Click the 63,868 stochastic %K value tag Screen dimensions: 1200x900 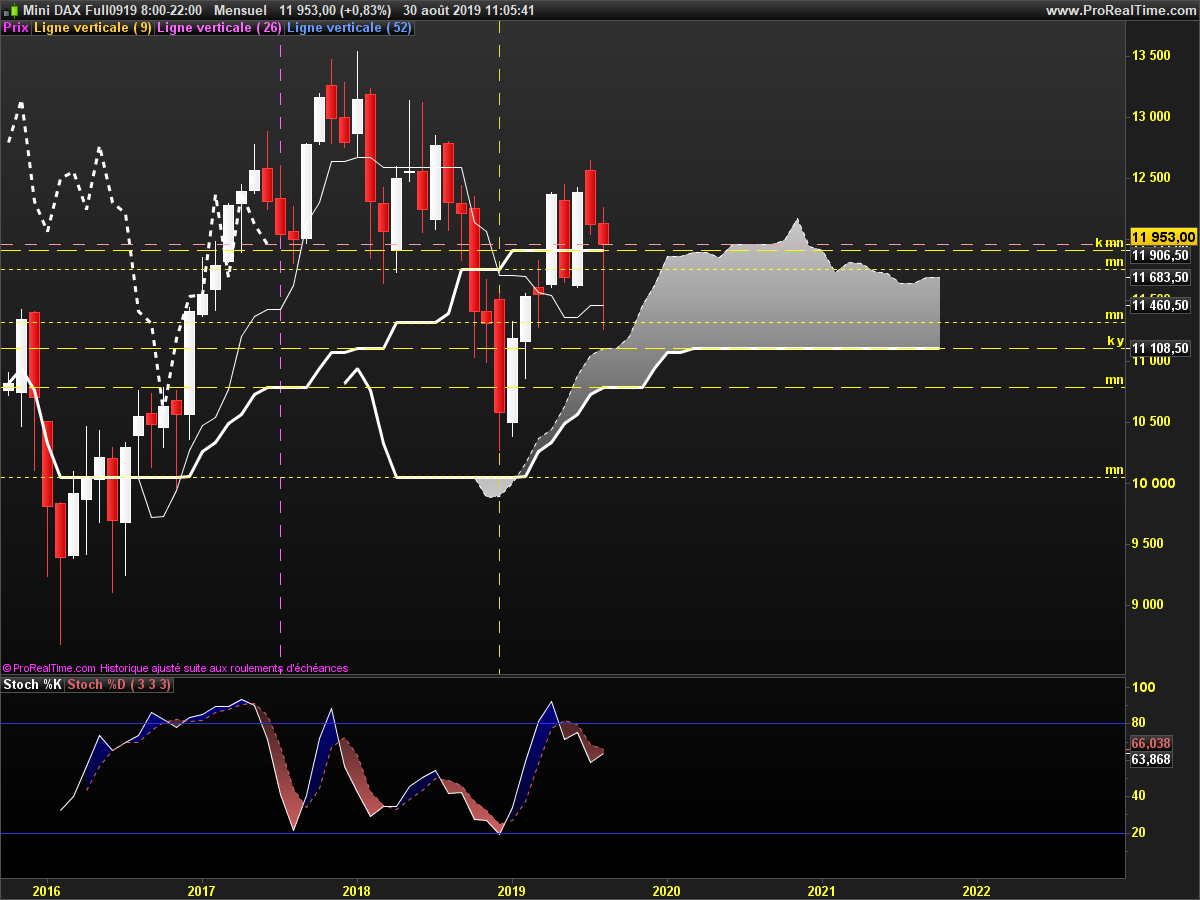coord(1151,759)
